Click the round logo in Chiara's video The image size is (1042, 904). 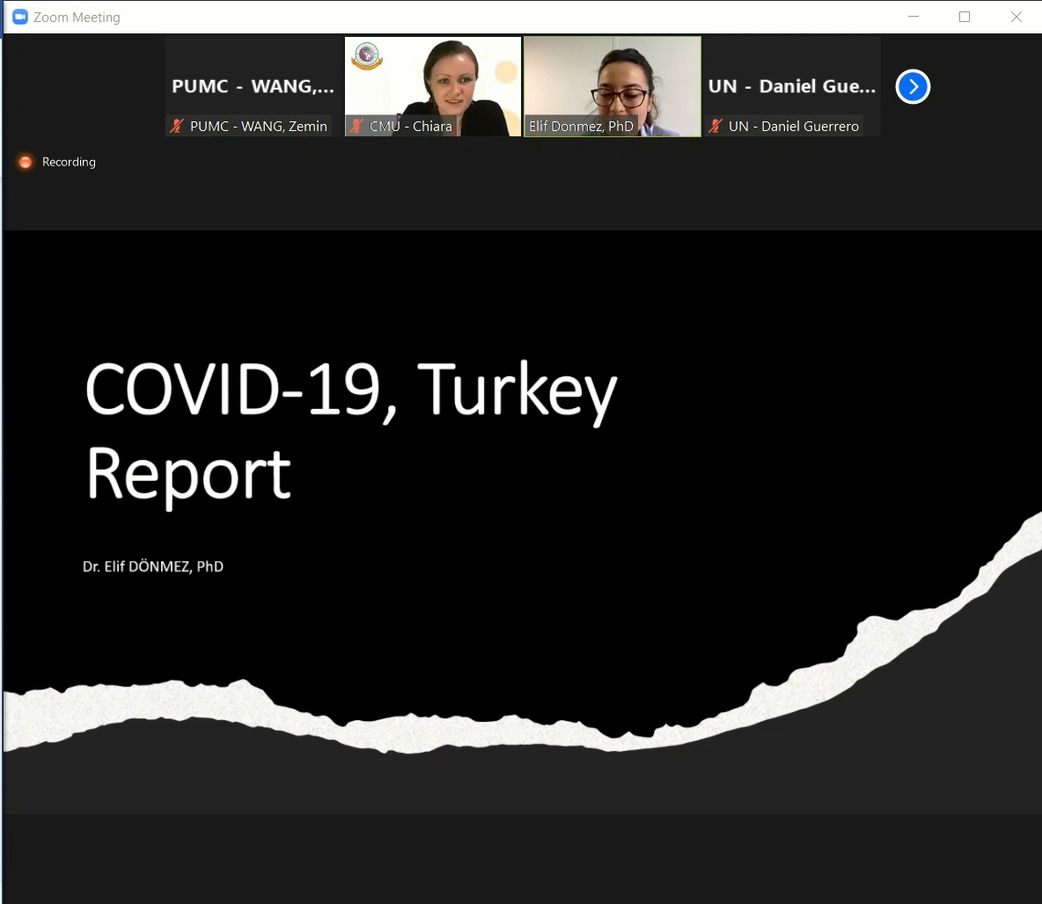tap(367, 57)
